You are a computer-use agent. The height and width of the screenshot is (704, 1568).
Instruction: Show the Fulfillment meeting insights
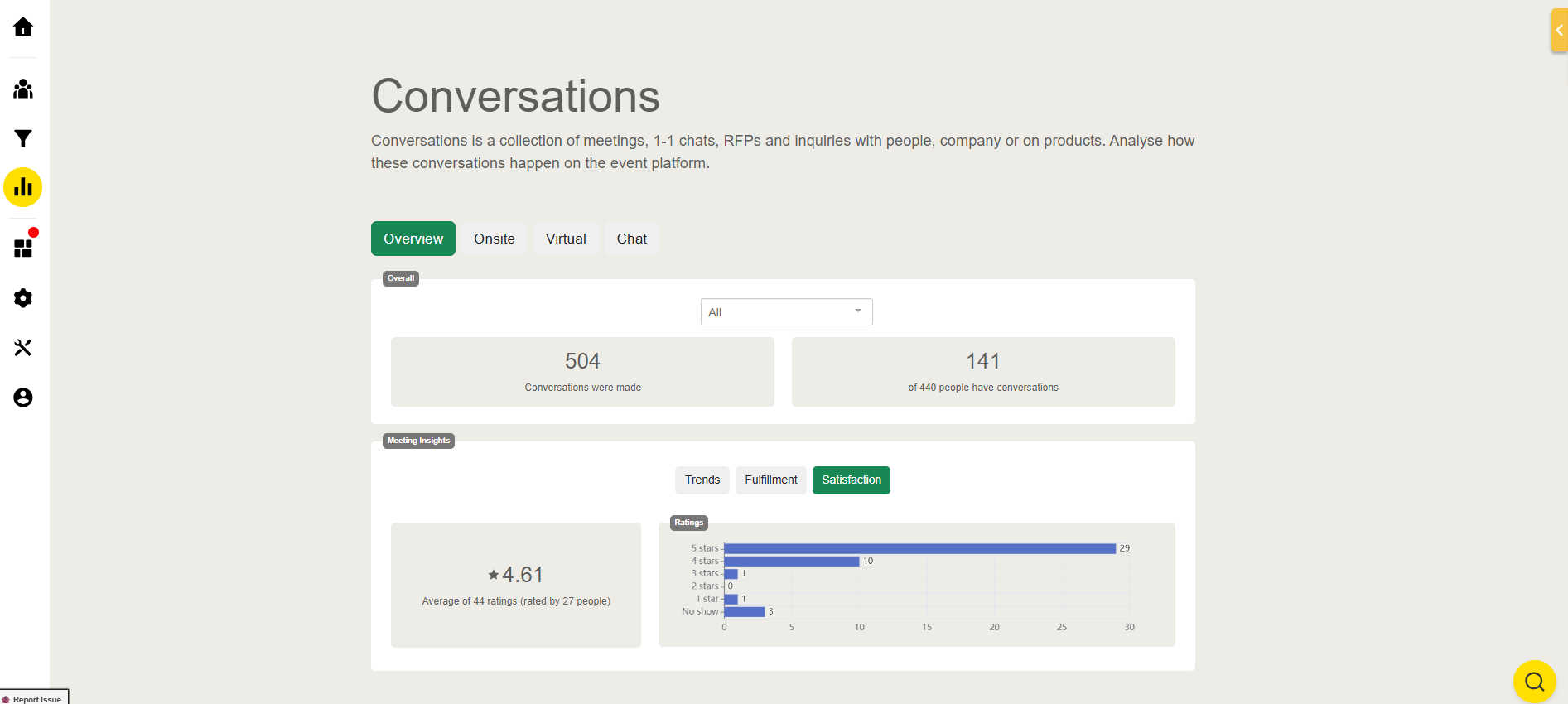point(770,480)
